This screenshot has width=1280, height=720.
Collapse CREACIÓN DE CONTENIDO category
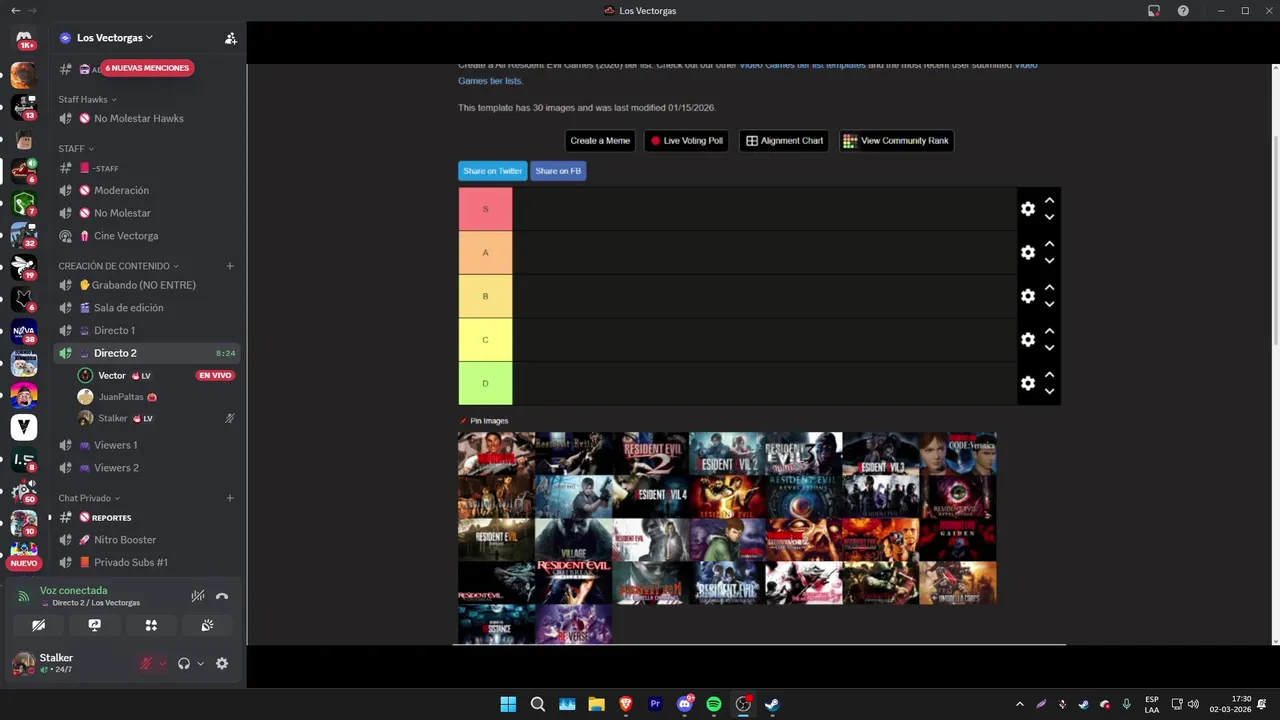[x=118, y=266]
